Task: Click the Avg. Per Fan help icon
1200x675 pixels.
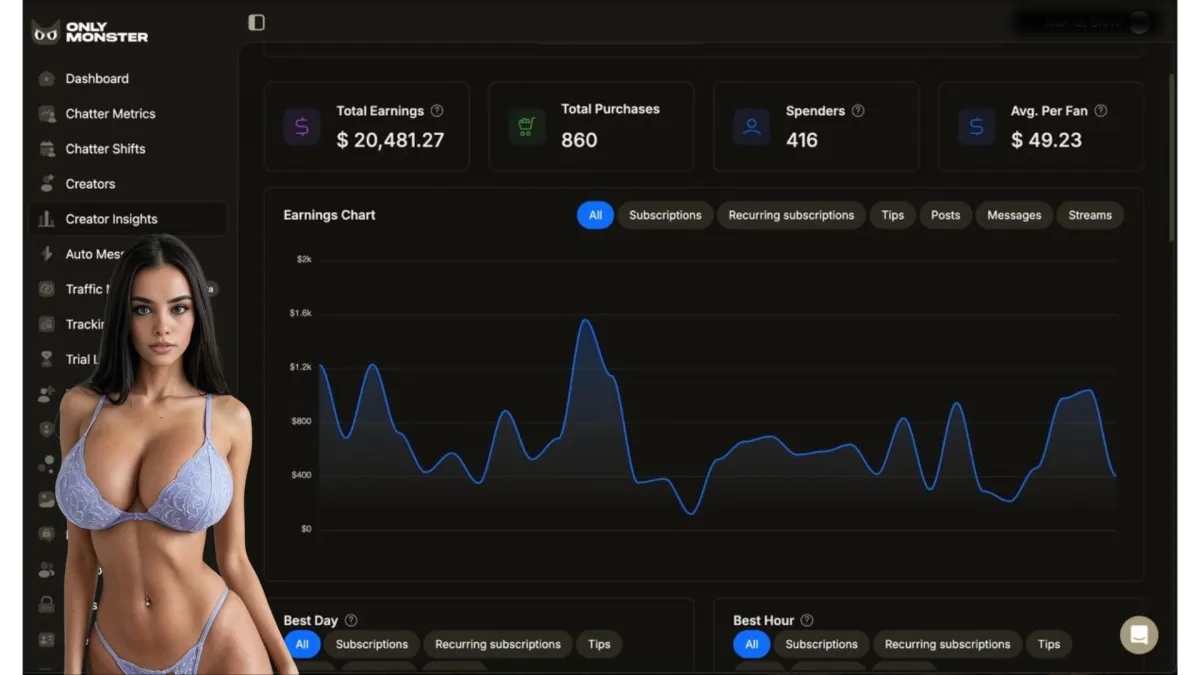Action: click(x=1101, y=111)
